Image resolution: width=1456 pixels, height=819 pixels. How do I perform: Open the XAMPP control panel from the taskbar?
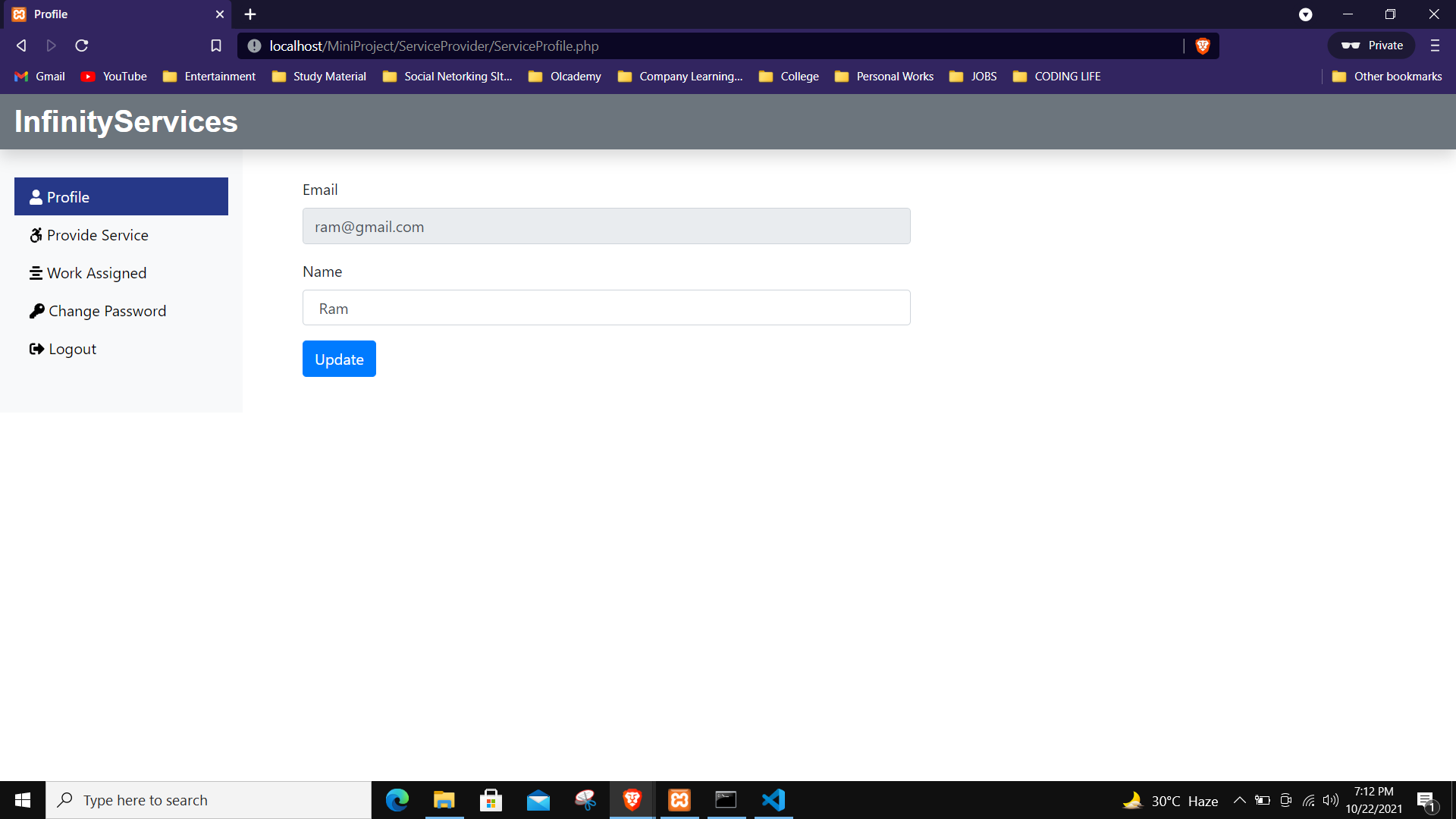pyautogui.click(x=679, y=799)
